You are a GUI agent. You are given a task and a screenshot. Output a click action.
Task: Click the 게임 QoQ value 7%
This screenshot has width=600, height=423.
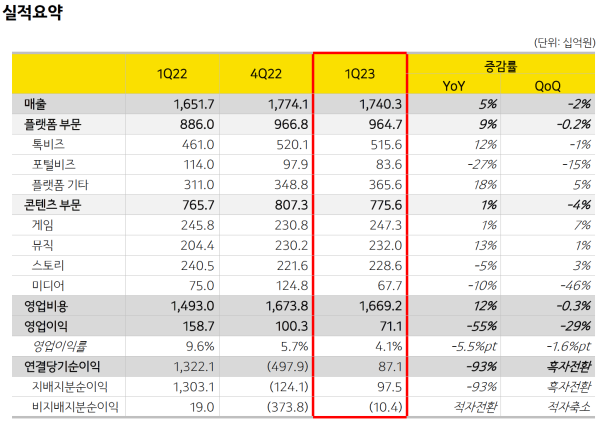coord(582,225)
